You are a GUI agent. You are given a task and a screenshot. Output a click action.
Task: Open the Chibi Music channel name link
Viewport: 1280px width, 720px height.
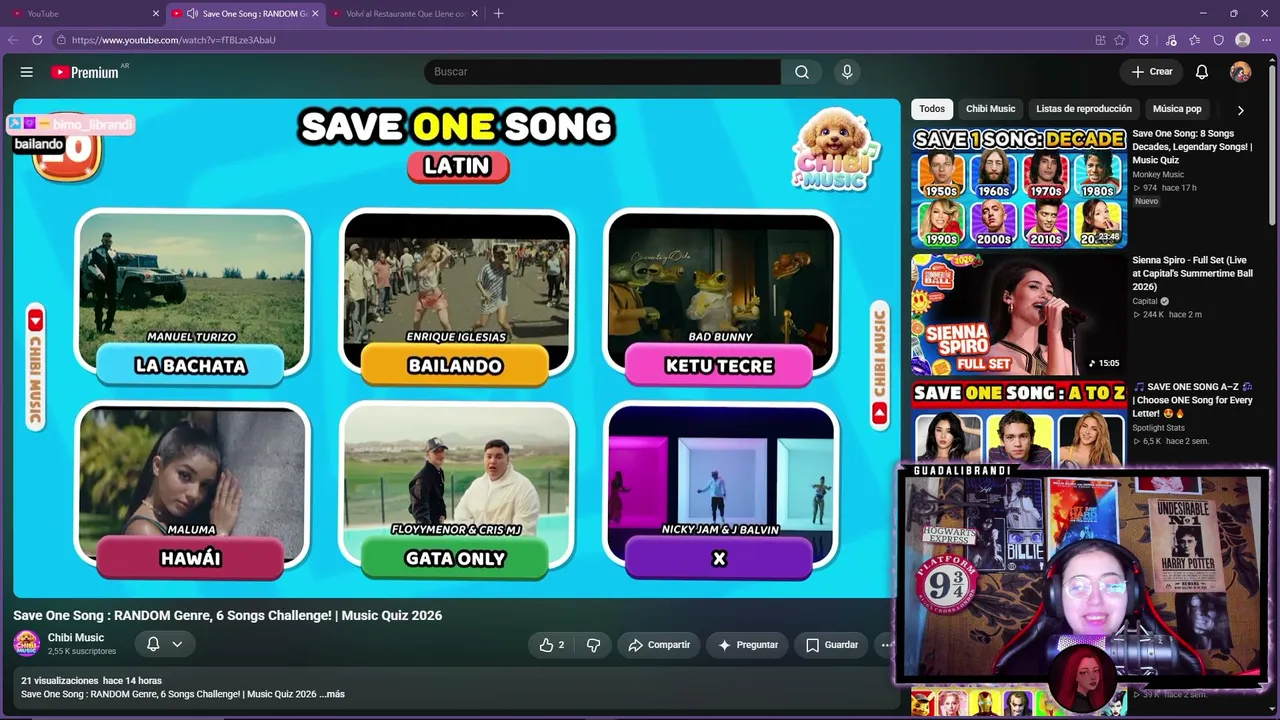click(76, 638)
